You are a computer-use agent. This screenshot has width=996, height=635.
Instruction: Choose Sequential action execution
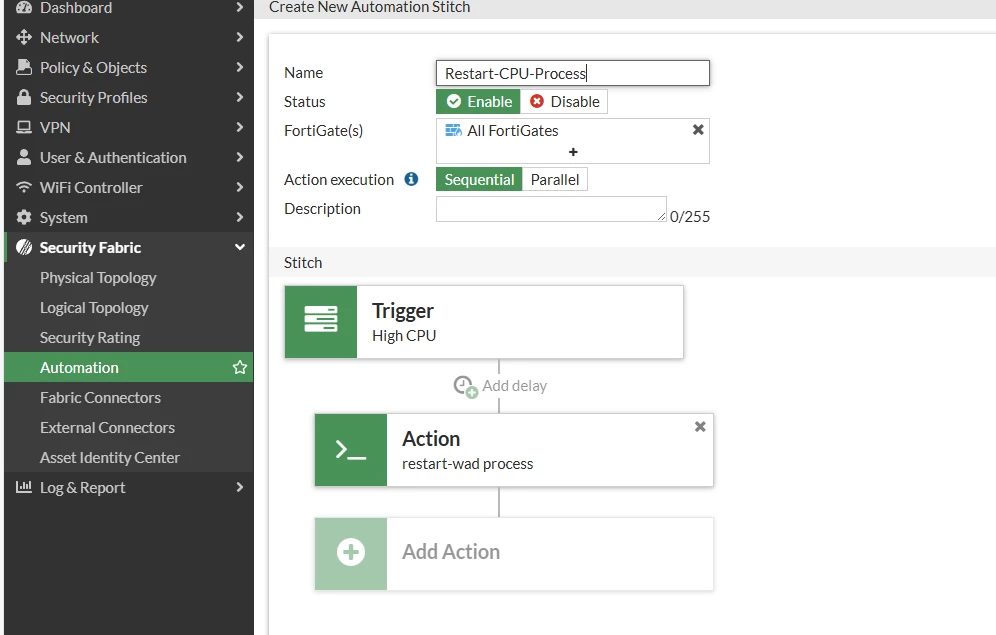tap(479, 180)
